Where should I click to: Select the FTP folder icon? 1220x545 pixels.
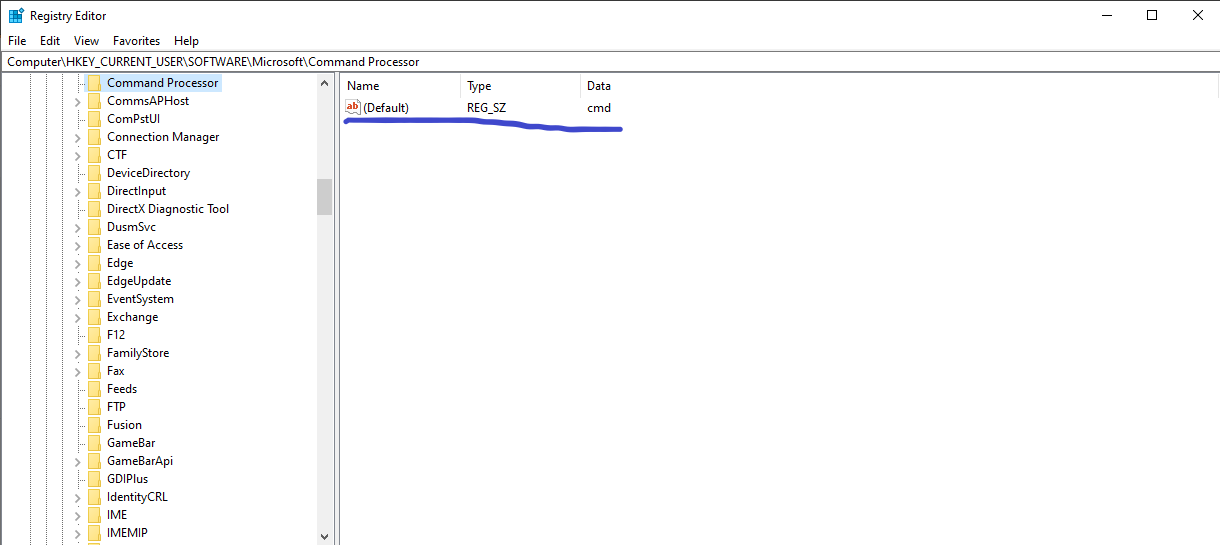(94, 407)
